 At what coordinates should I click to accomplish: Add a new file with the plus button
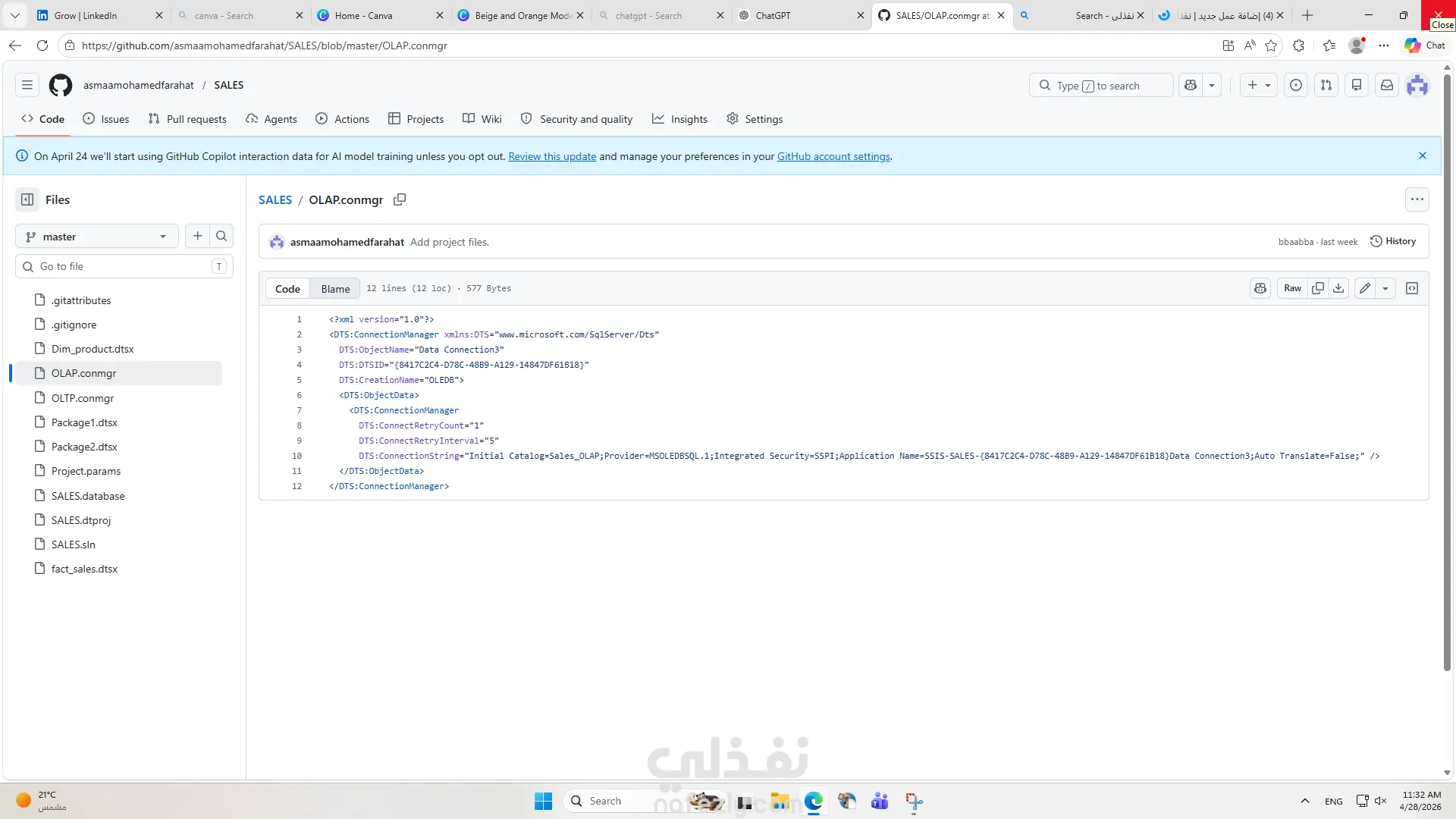pyautogui.click(x=198, y=237)
